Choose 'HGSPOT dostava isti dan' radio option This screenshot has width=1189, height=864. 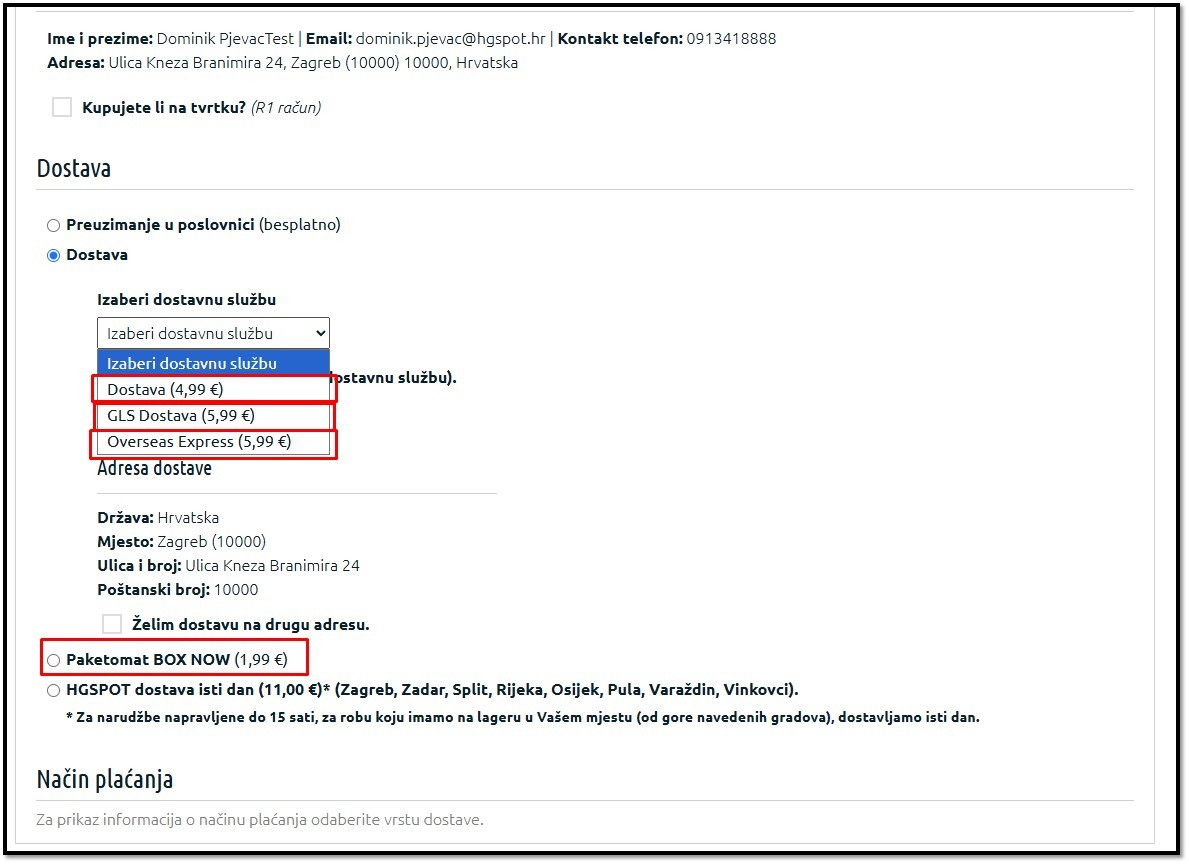[54, 690]
